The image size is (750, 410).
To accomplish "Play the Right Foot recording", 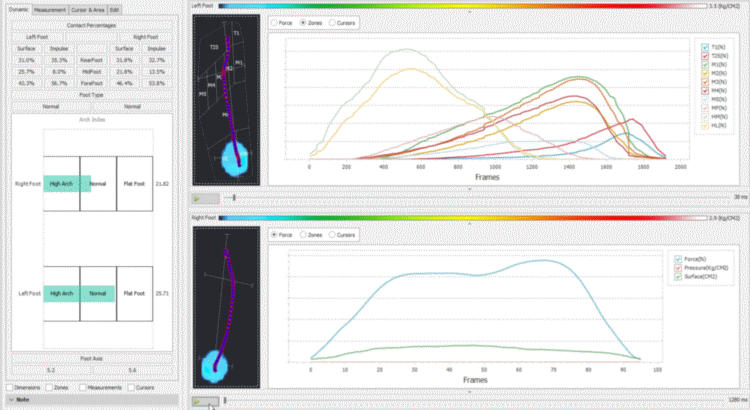I will coord(206,401).
